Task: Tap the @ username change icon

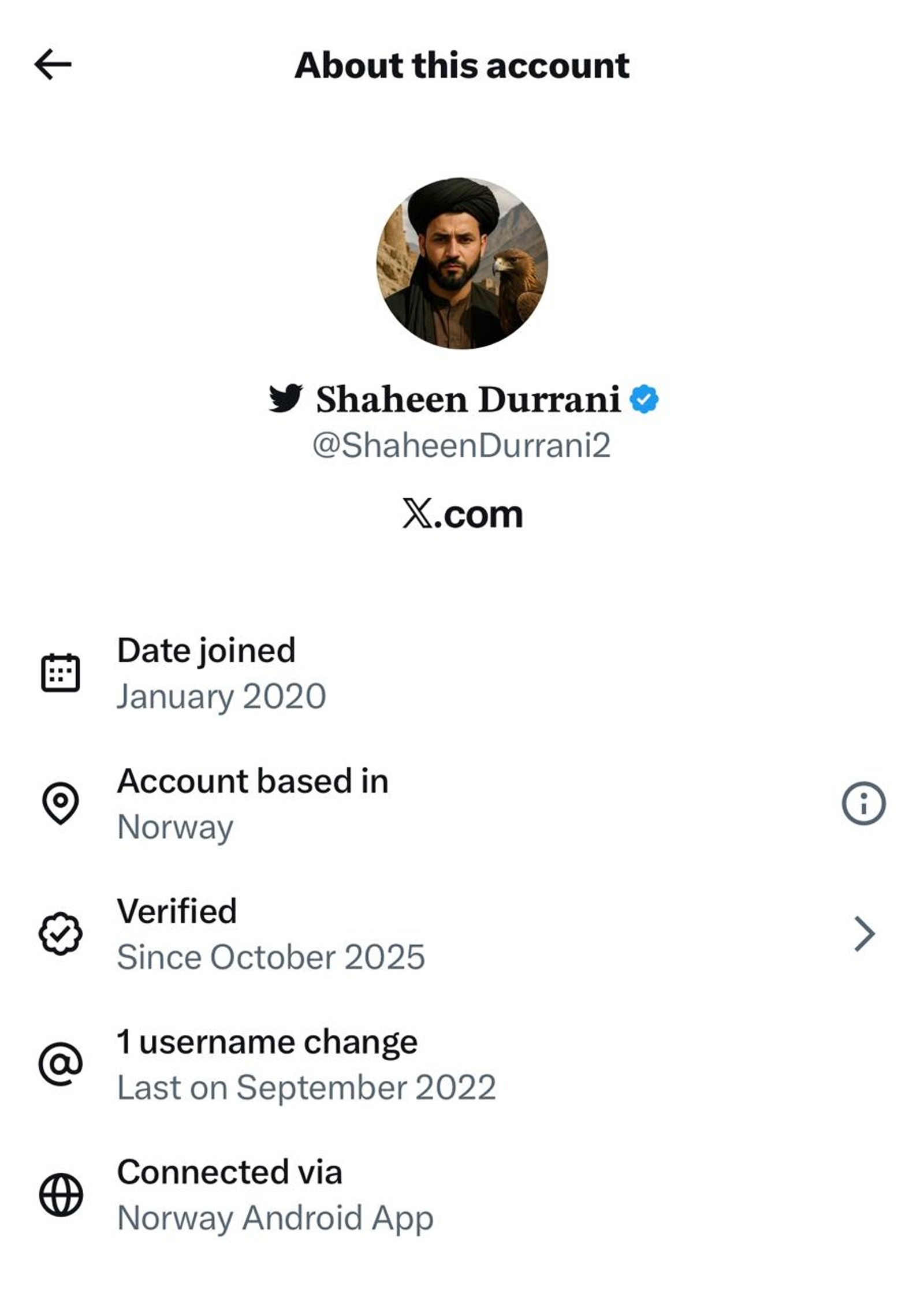Action: [x=60, y=1064]
